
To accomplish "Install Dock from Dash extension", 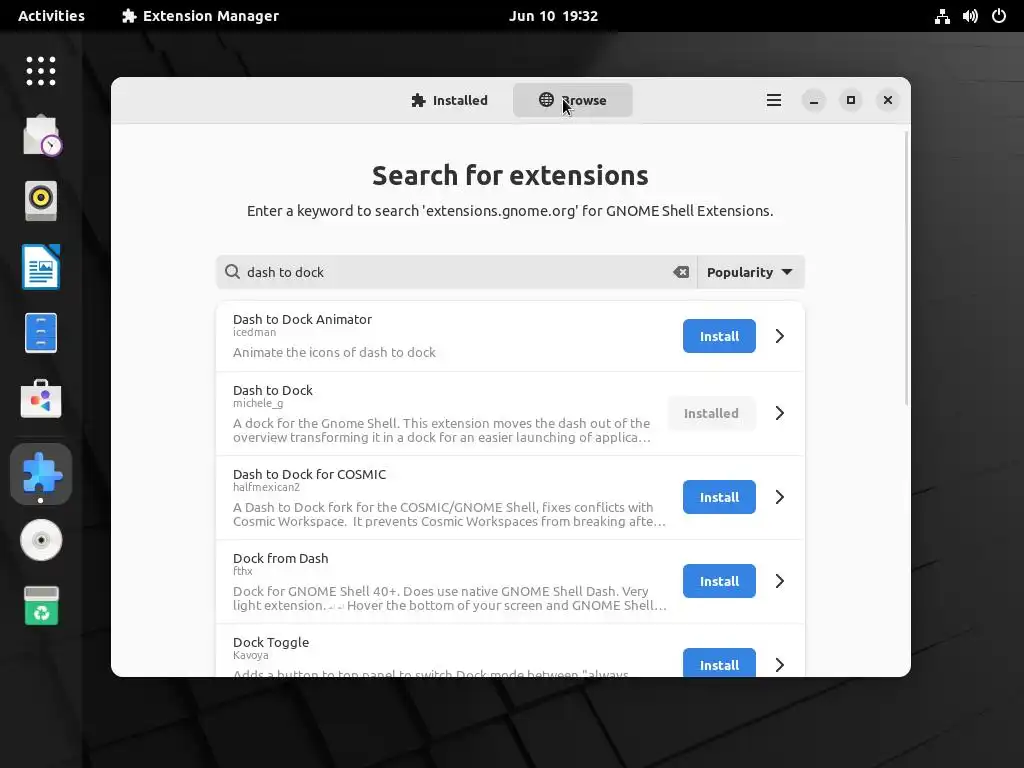I will [719, 581].
